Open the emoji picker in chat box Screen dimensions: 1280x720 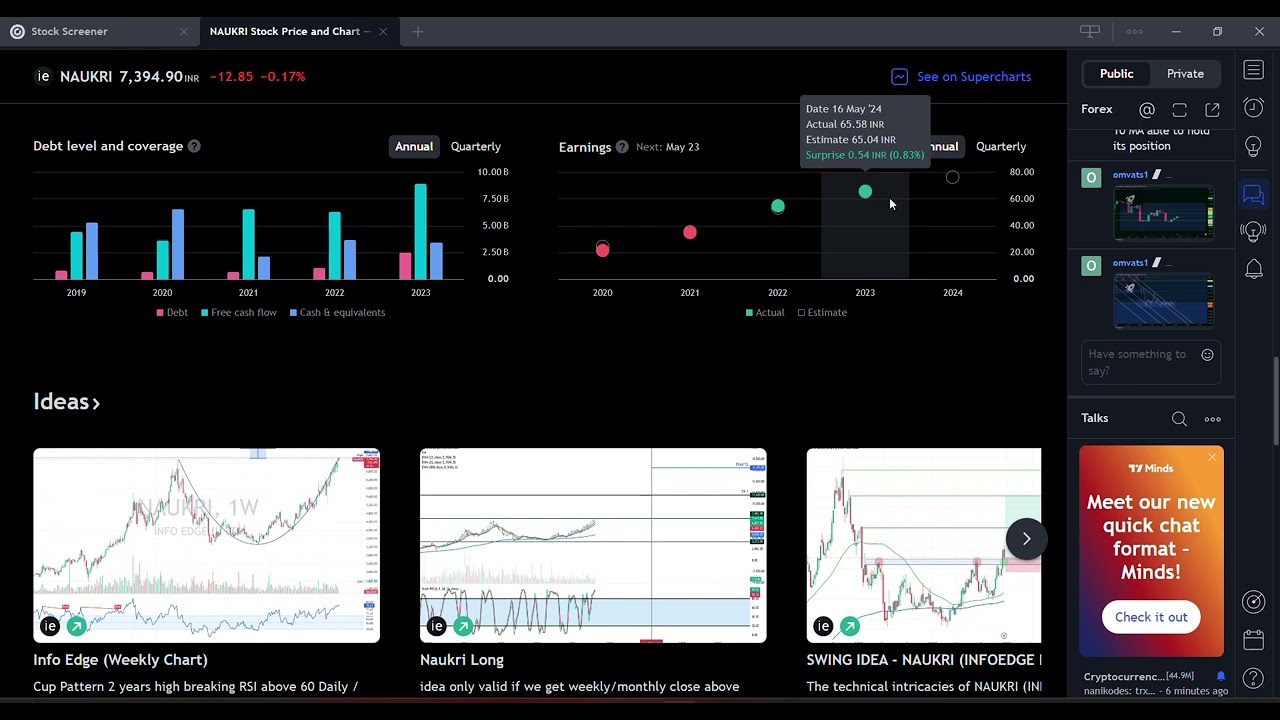1207,355
